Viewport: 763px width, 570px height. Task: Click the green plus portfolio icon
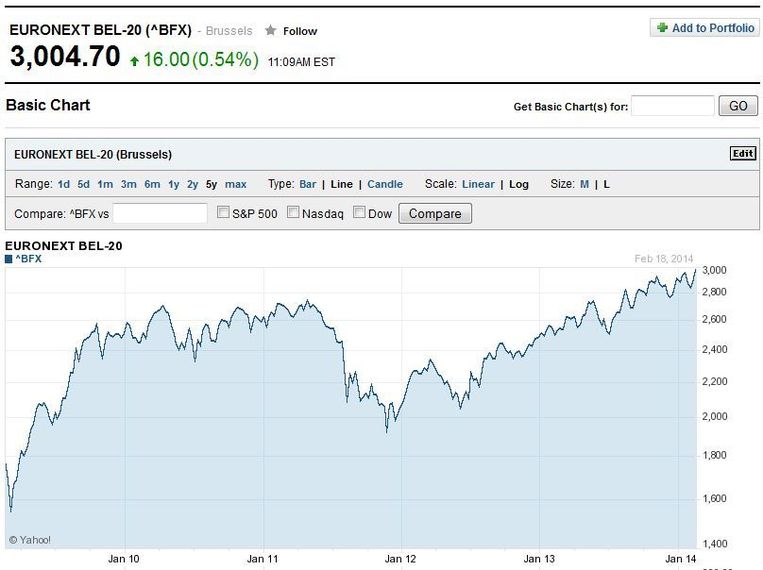[x=662, y=28]
